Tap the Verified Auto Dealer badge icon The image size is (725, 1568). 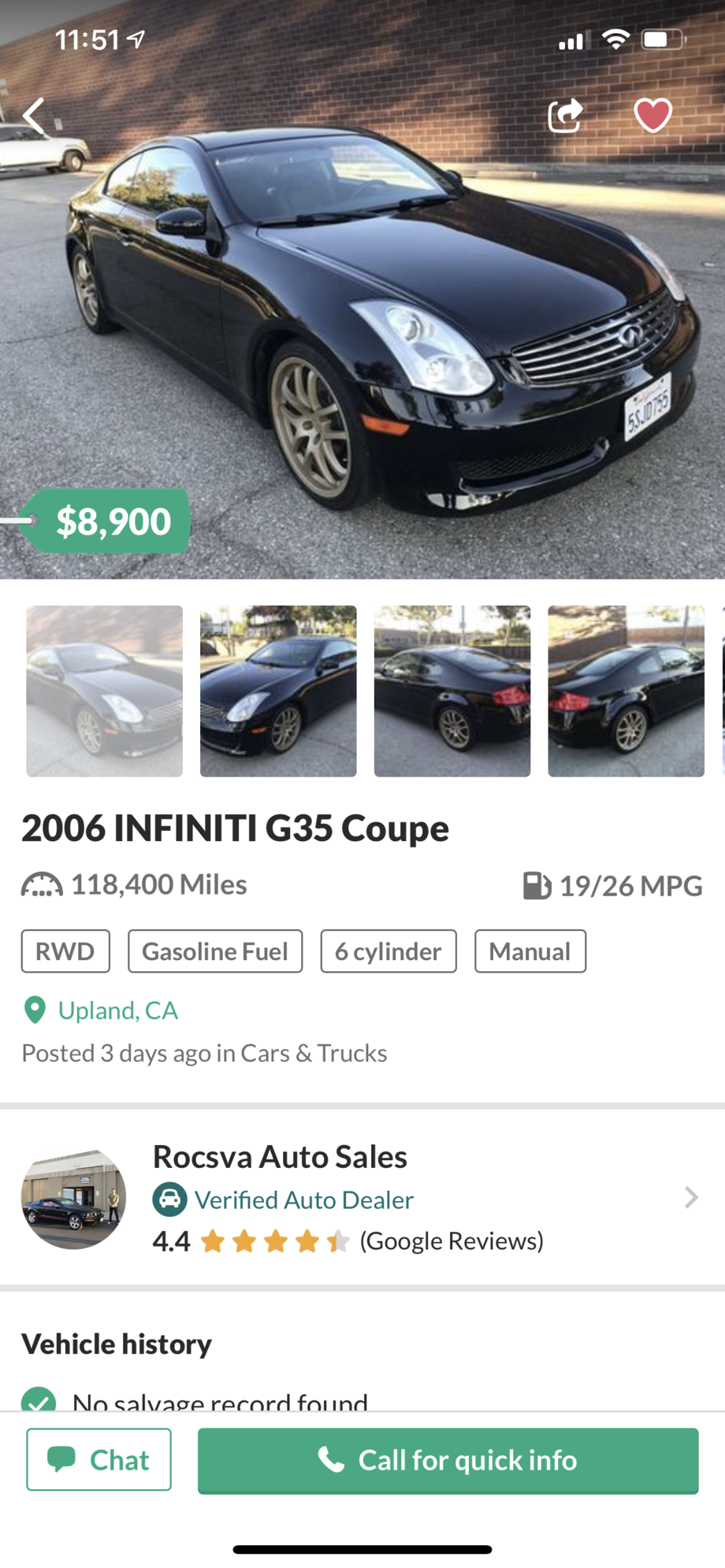coord(169,1199)
